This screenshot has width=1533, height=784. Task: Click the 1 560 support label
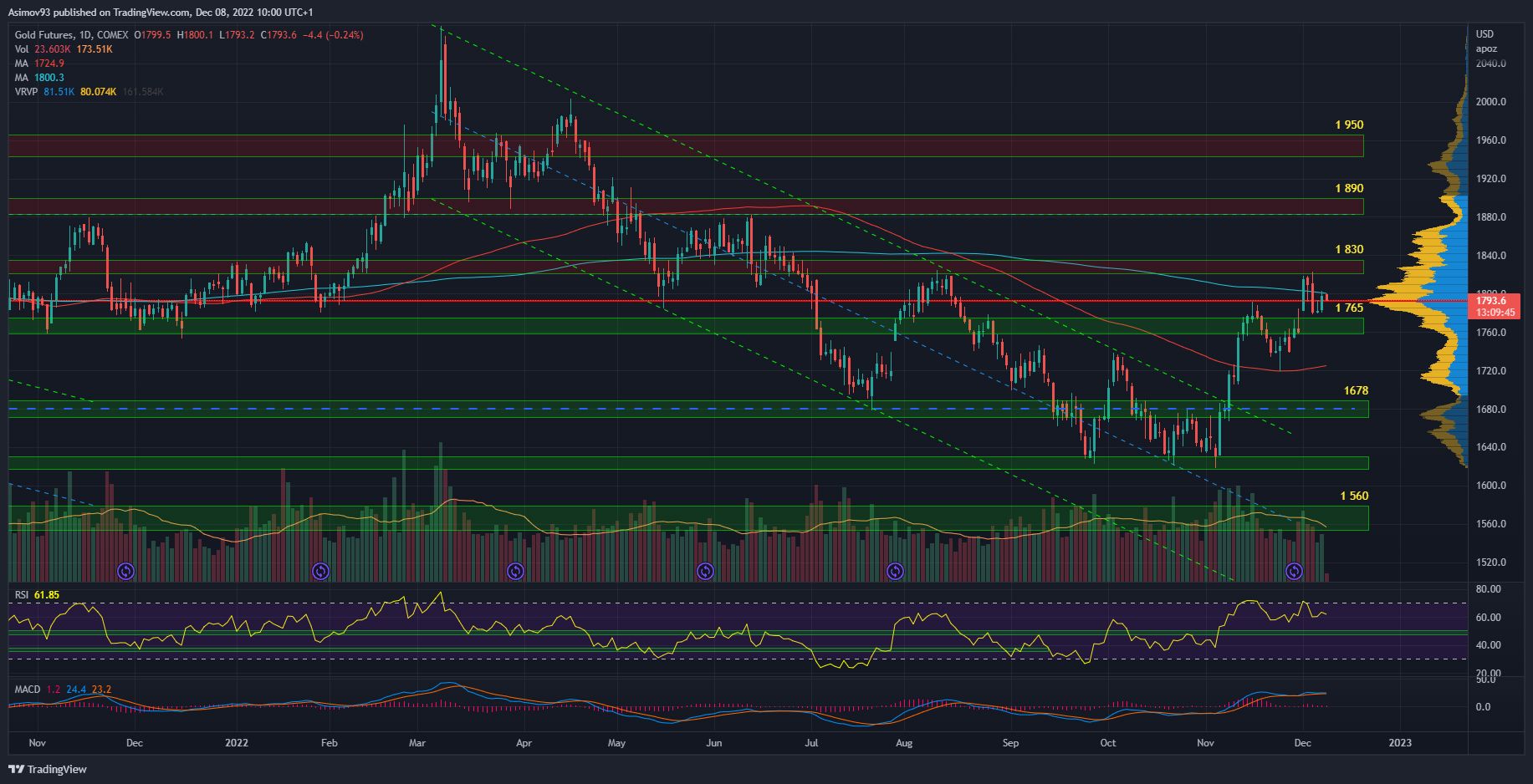pyautogui.click(x=1354, y=496)
